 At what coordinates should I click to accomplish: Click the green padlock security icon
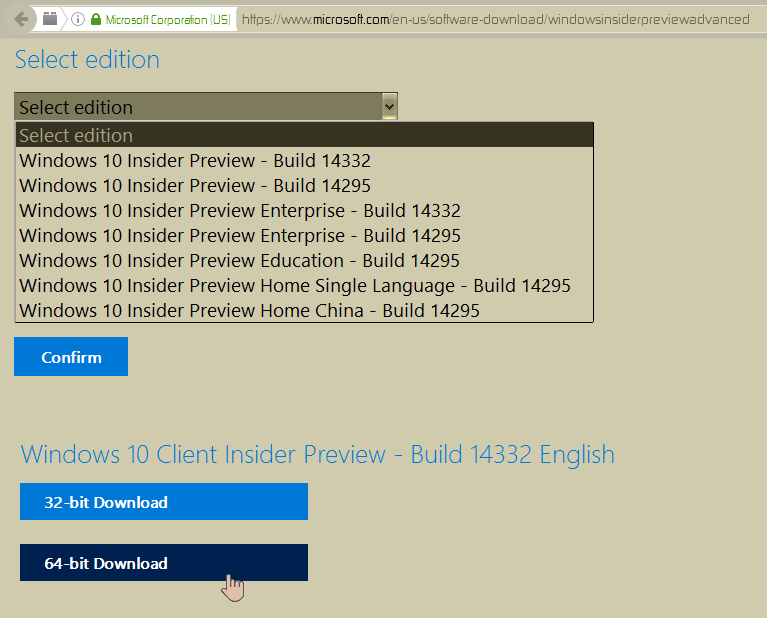coord(96,19)
